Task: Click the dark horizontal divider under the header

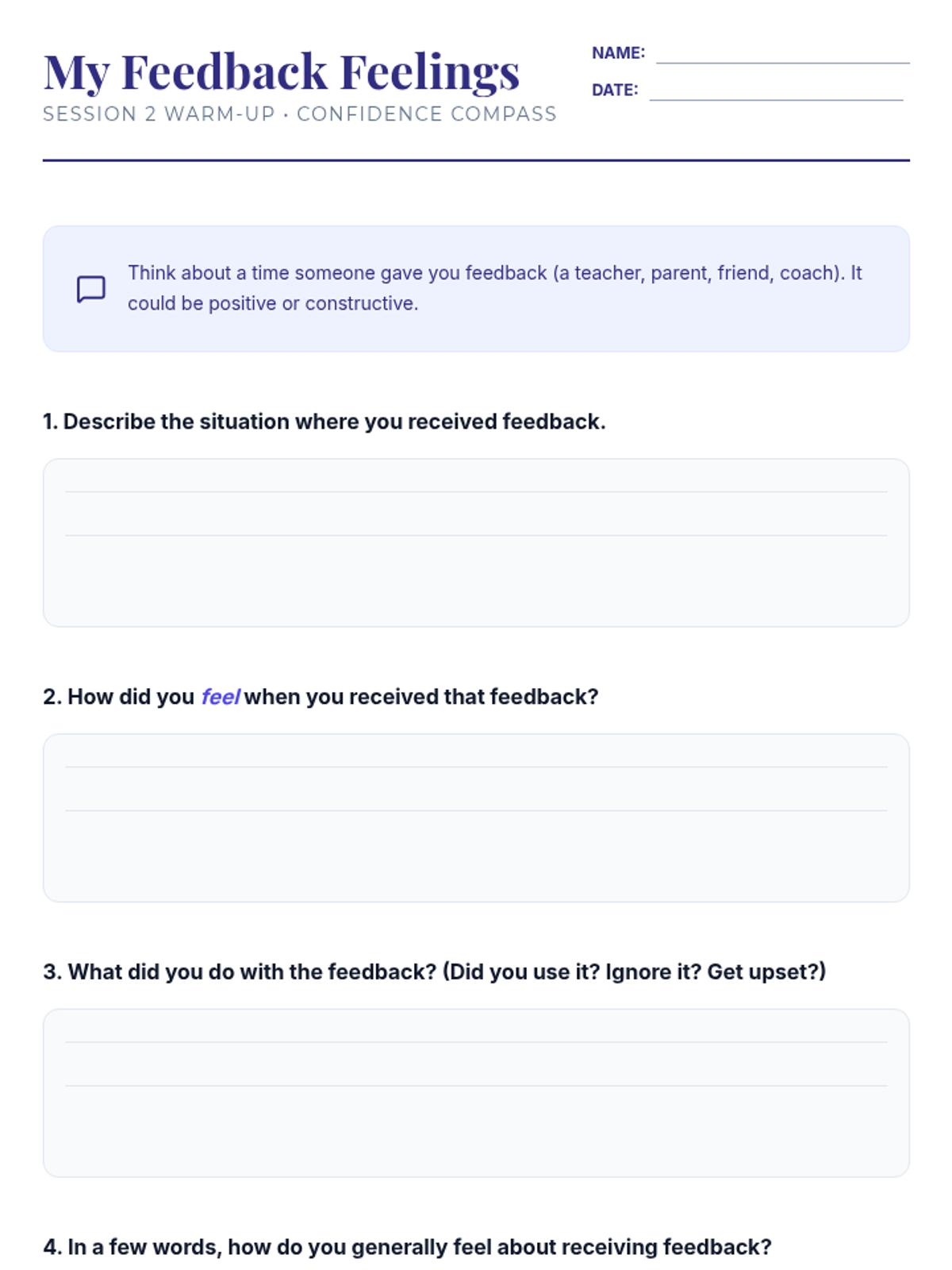Action: click(x=476, y=160)
